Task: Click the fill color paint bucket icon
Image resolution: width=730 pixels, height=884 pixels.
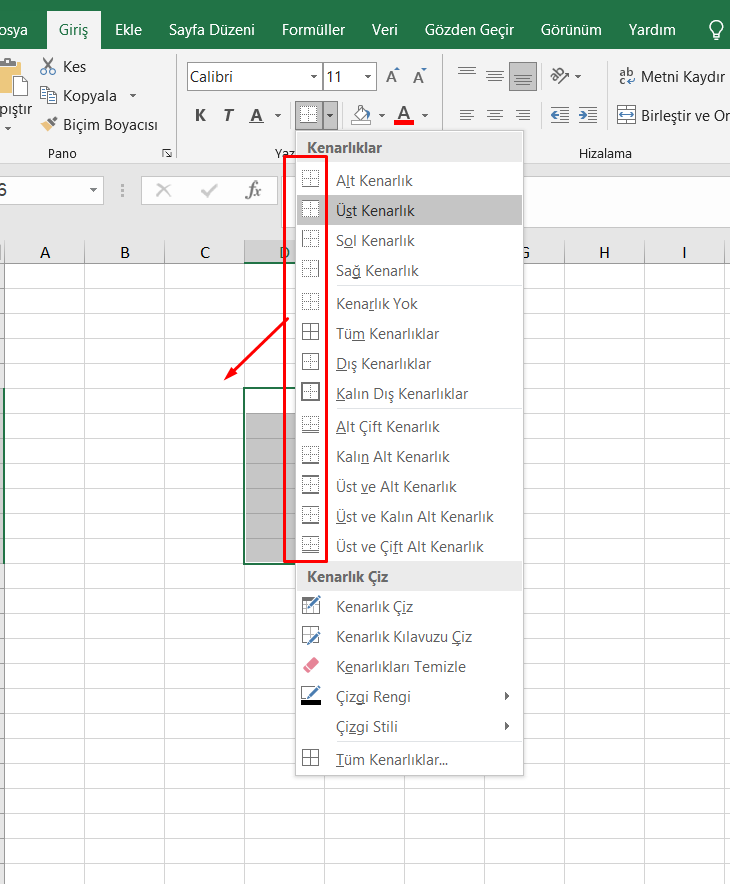Action: (361, 115)
